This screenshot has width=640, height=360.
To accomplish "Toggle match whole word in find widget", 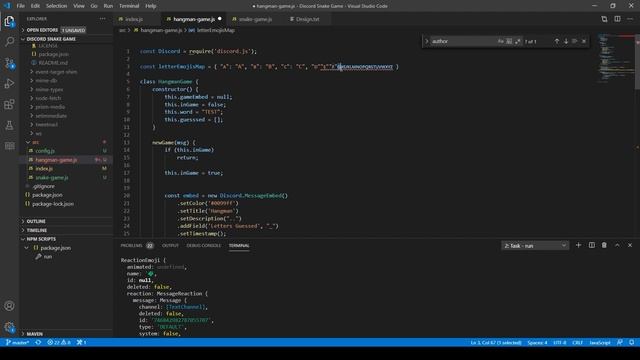I will (x=509, y=41).
